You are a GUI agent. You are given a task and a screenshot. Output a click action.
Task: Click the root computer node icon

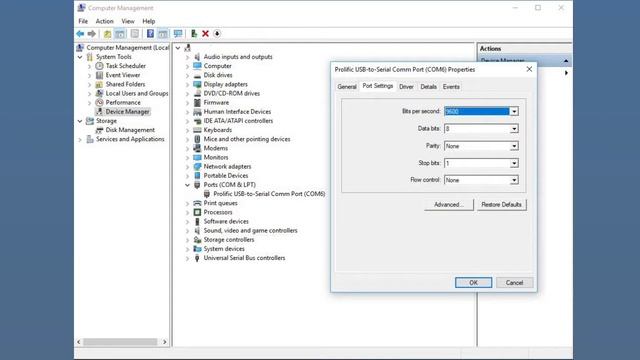pos(188,48)
